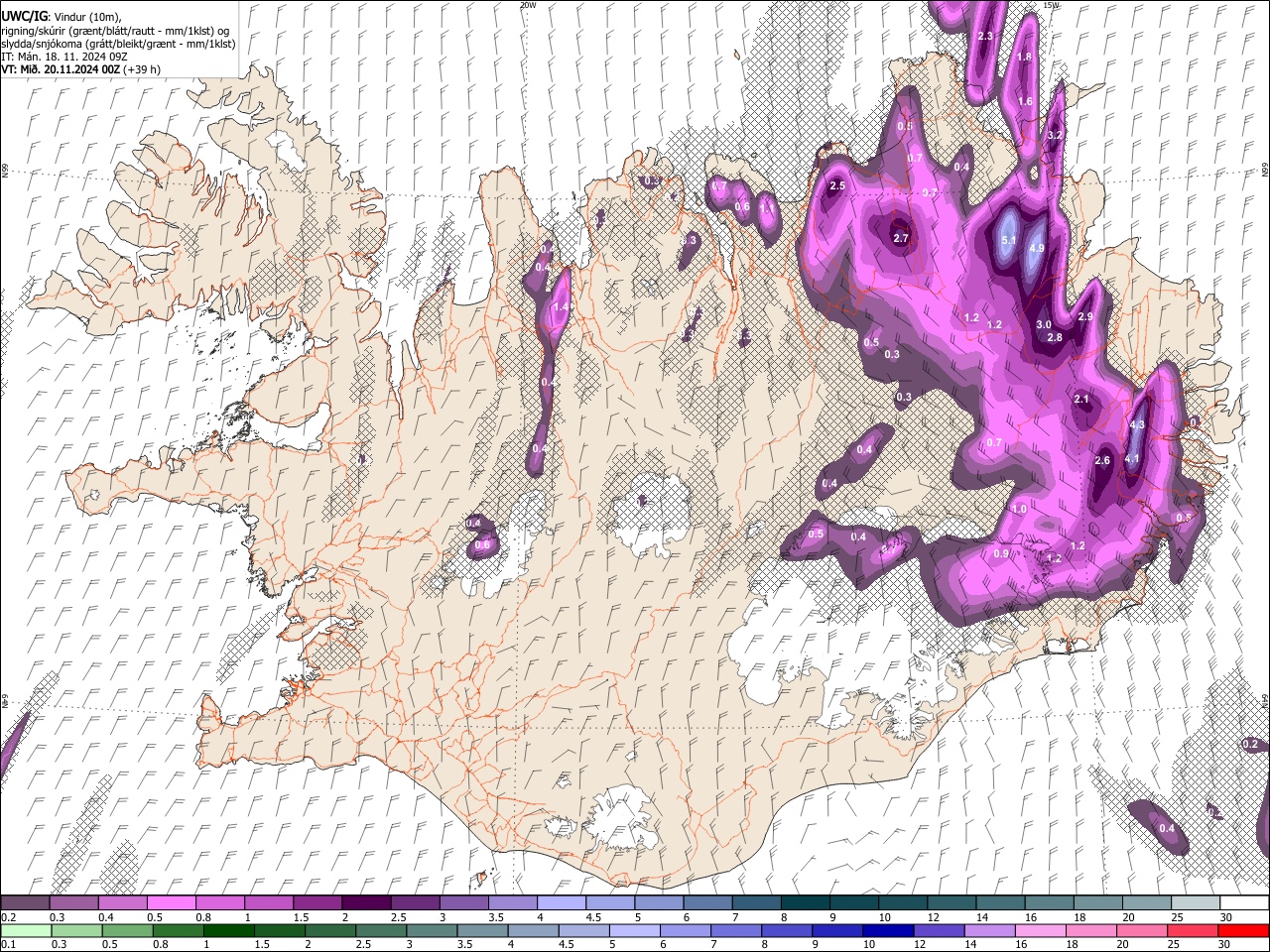Click the 2.5 precipitation value
Image resolution: width=1270 pixels, height=952 pixels.
click(x=837, y=185)
